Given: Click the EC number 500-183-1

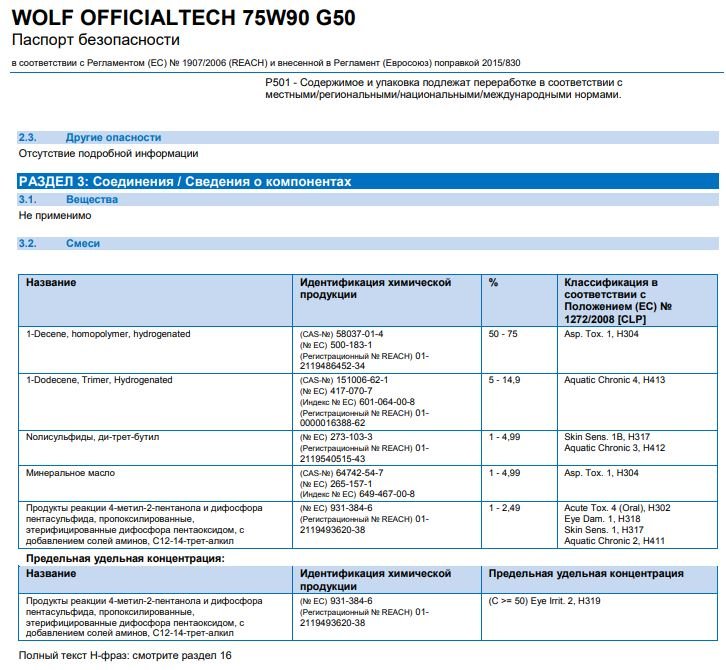Looking at the screenshot, I should [351, 345].
